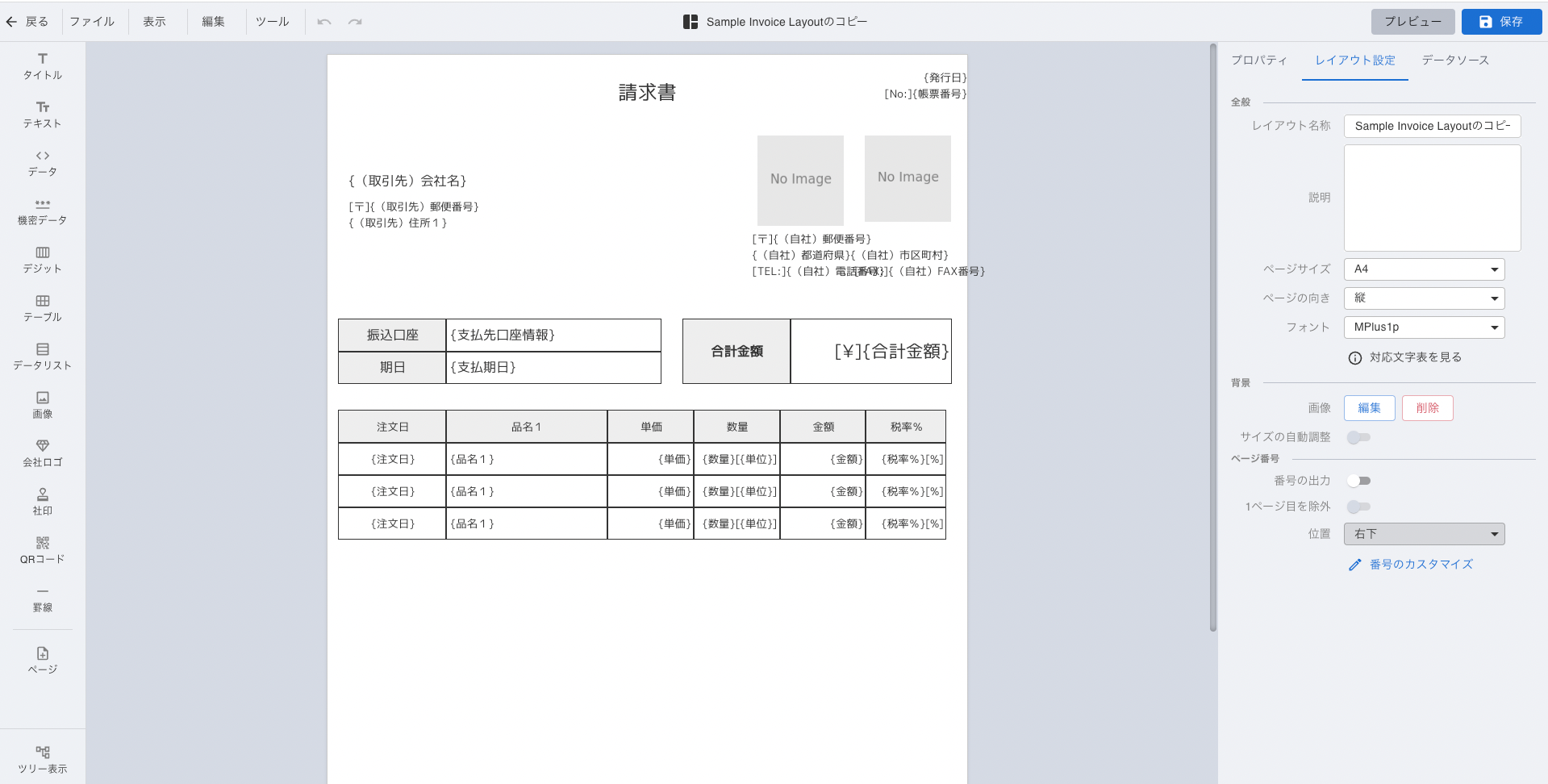Click the 説明 description text area
Viewport: 1548px width, 784px height.
click(x=1433, y=198)
